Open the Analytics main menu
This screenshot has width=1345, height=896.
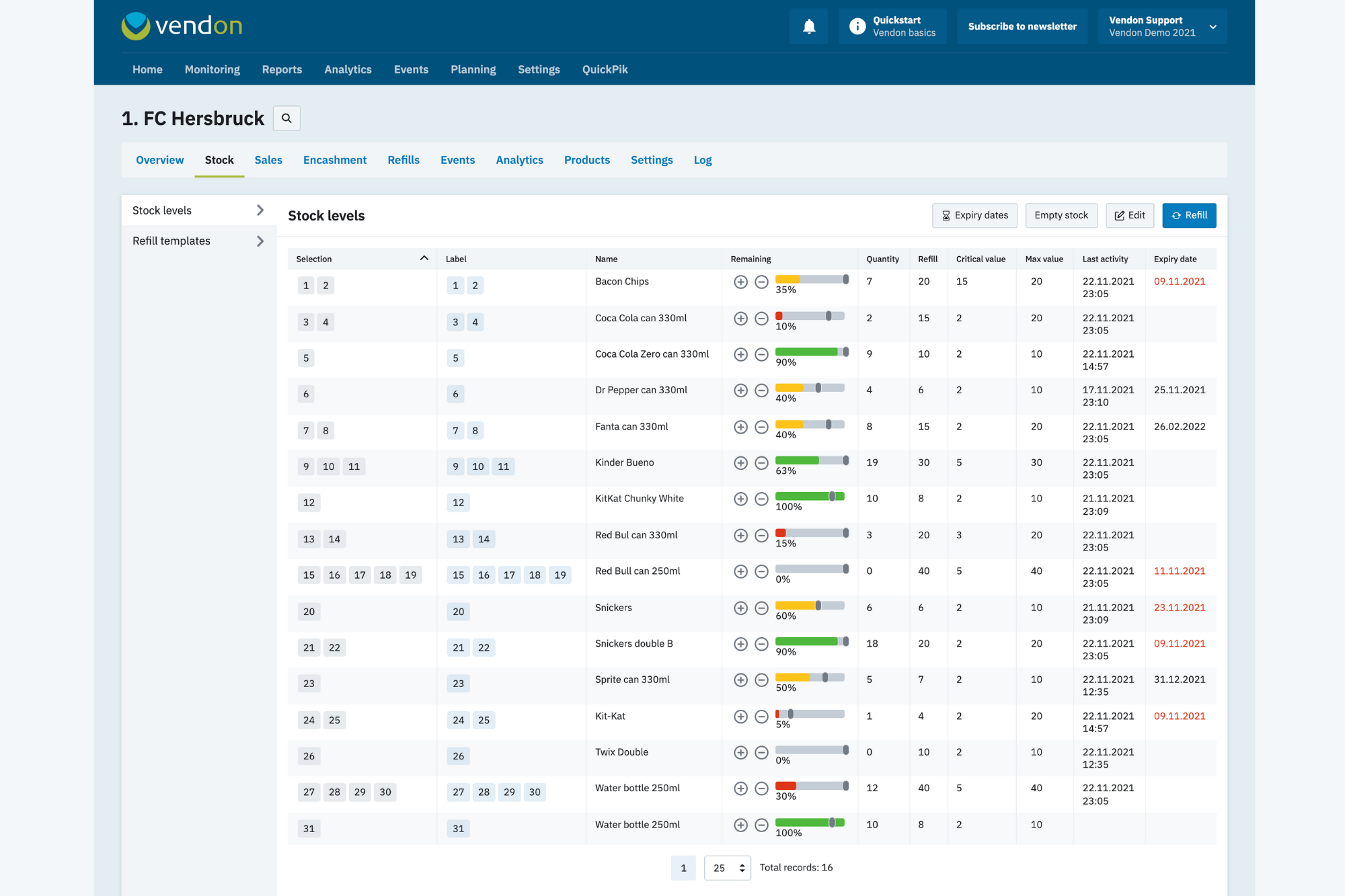pyautogui.click(x=348, y=69)
